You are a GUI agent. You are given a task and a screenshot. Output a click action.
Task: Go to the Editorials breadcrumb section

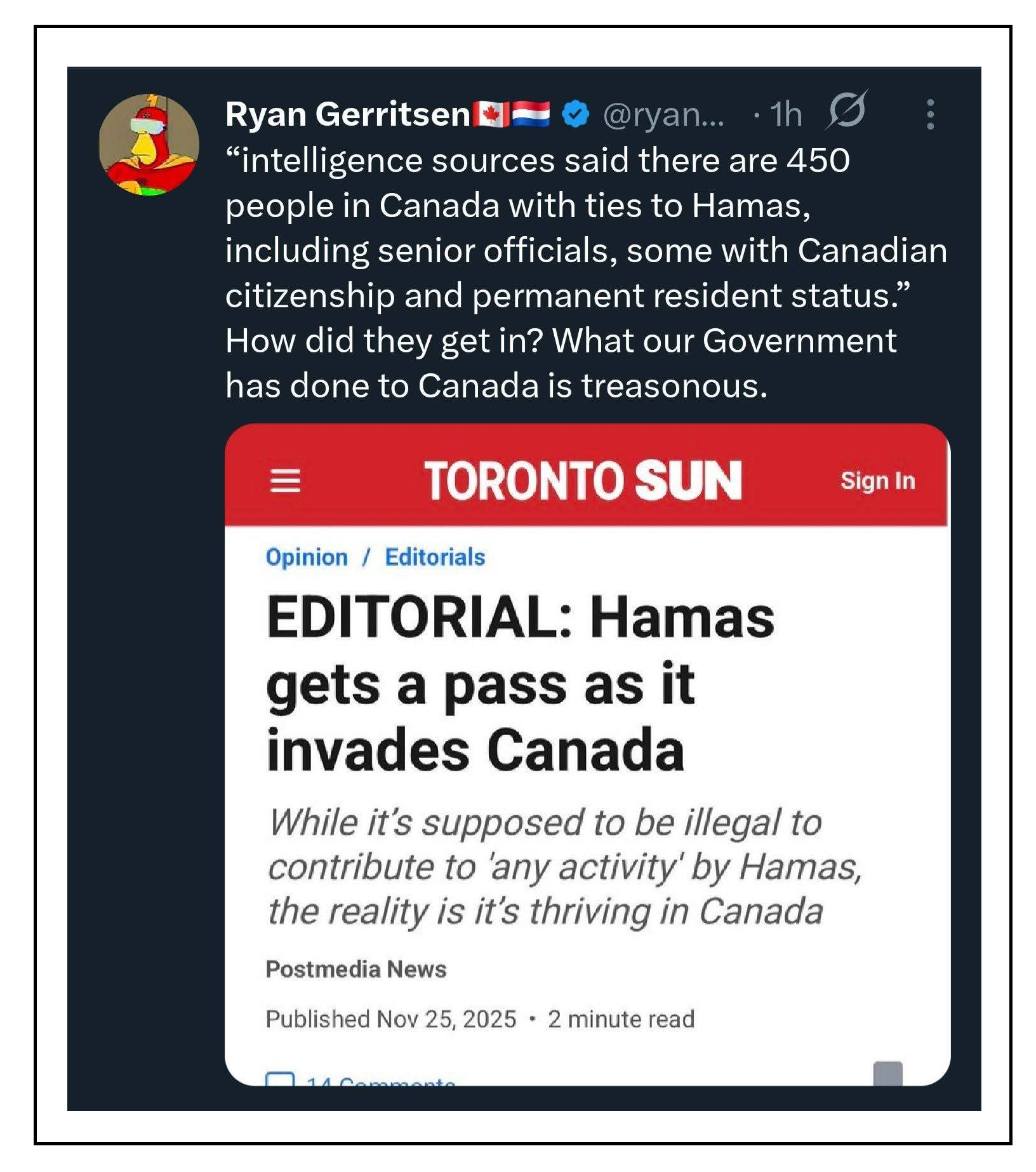click(x=435, y=557)
